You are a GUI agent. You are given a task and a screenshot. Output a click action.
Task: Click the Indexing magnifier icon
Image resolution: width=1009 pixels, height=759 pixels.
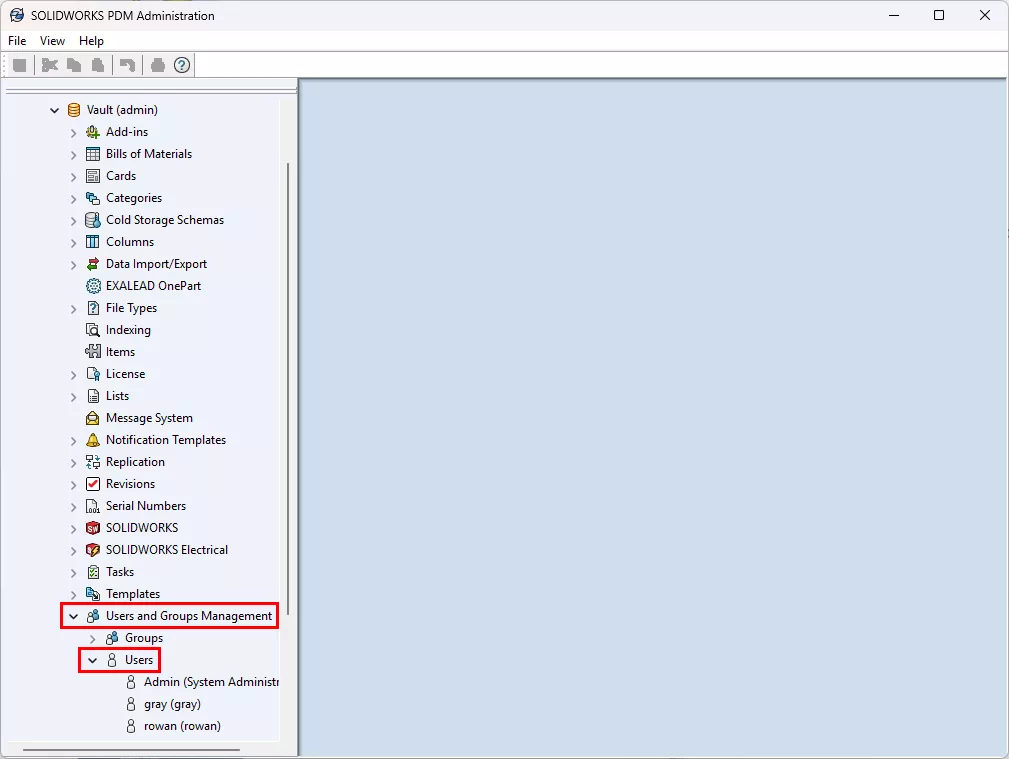(x=93, y=330)
